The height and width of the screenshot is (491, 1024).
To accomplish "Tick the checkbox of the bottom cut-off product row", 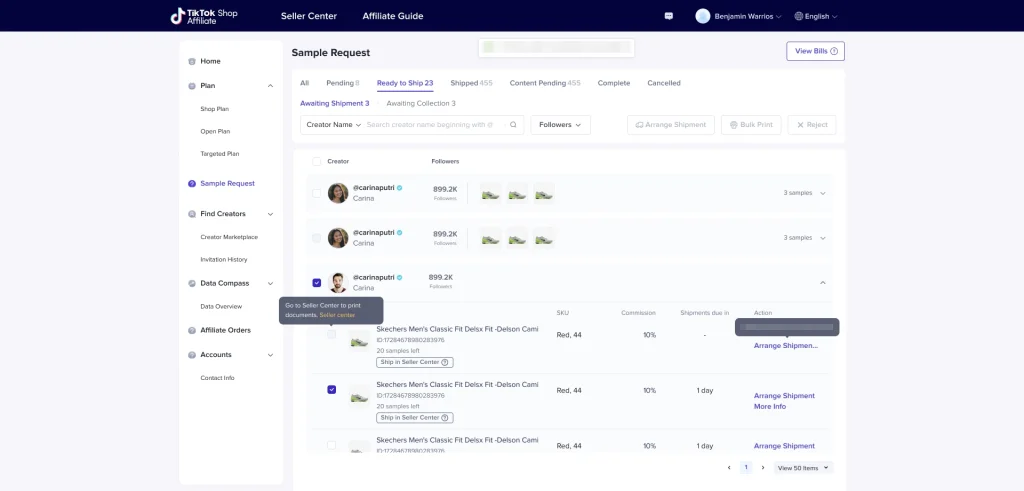I will click(x=332, y=445).
